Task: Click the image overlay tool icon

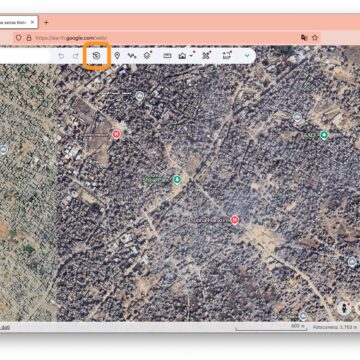Action: [182, 56]
